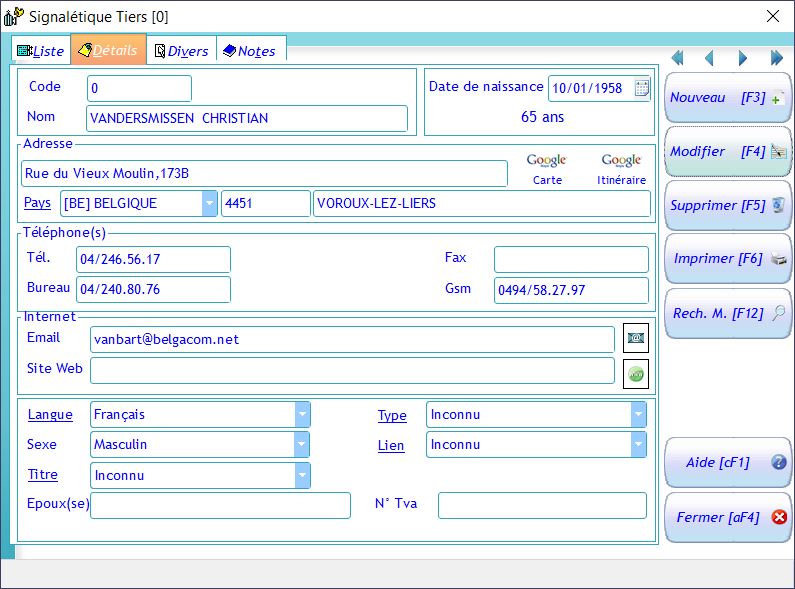Open Google Itinéraire route link

click(x=621, y=169)
